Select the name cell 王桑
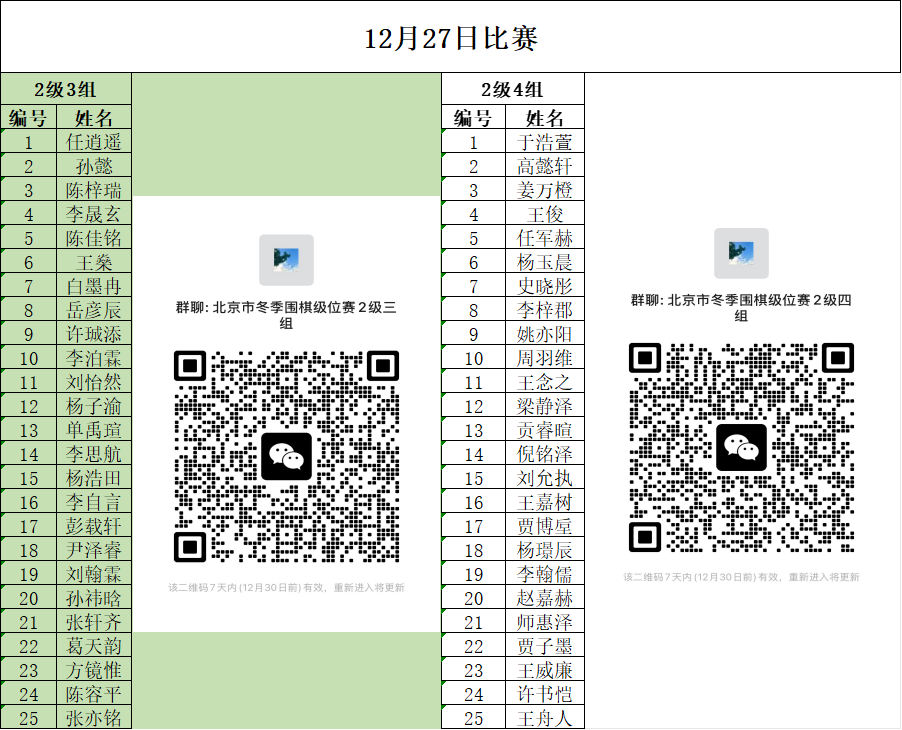Image resolution: width=902 pixels, height=730 pixels. [x=94, y=262]
